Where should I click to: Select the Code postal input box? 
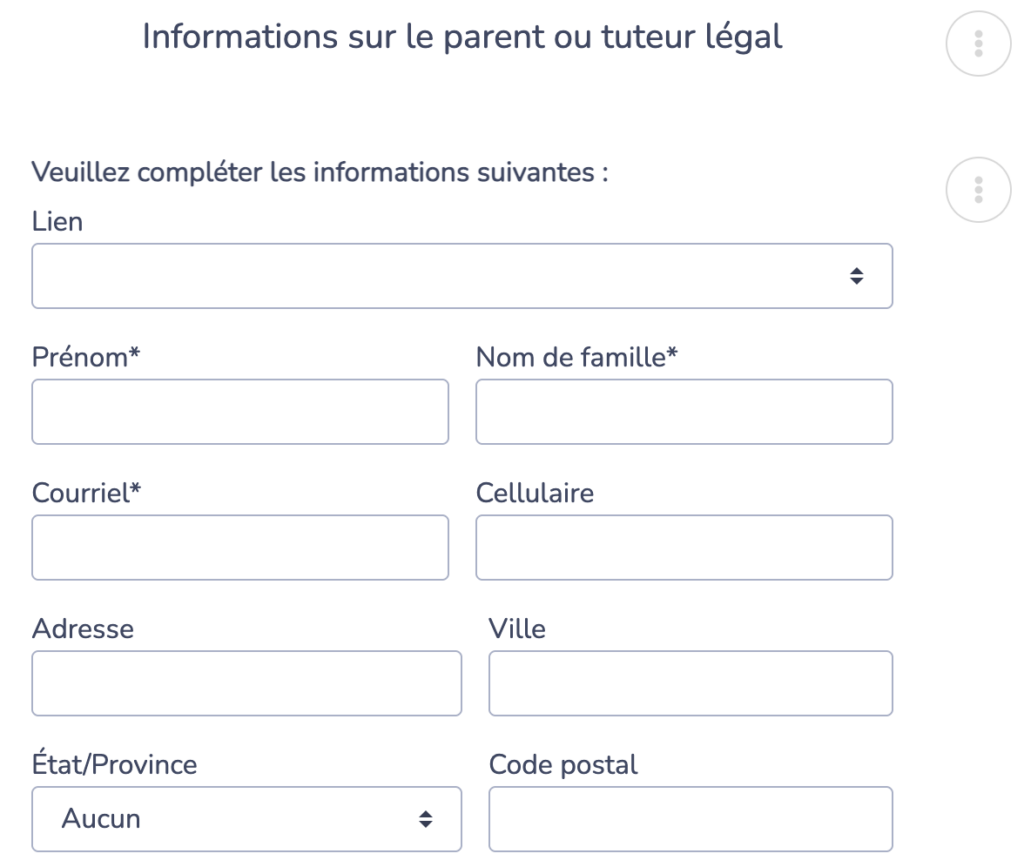pos(690,819)
